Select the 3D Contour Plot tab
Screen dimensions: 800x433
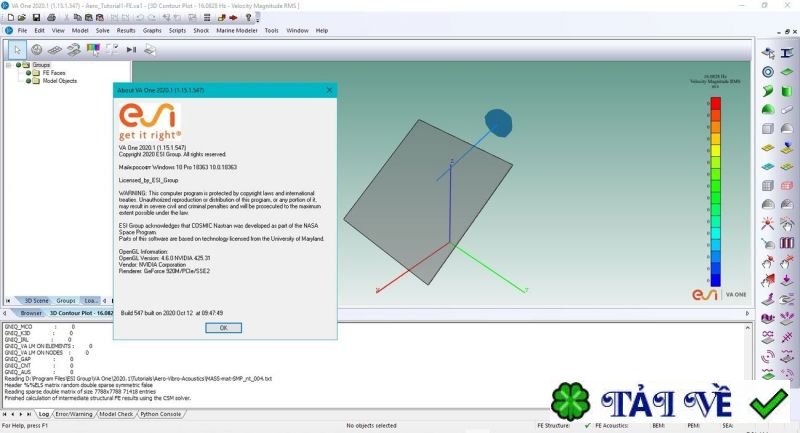tap(81, 313)
